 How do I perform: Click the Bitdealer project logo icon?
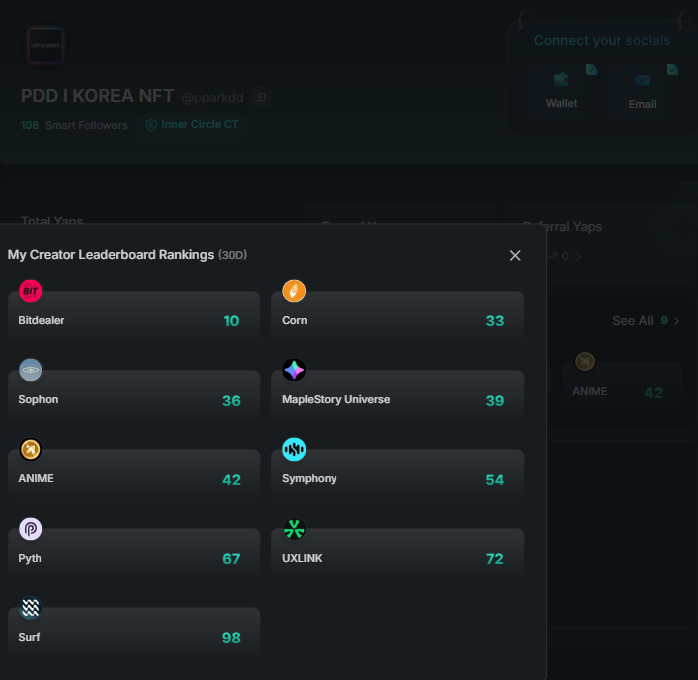coord(30,291)
